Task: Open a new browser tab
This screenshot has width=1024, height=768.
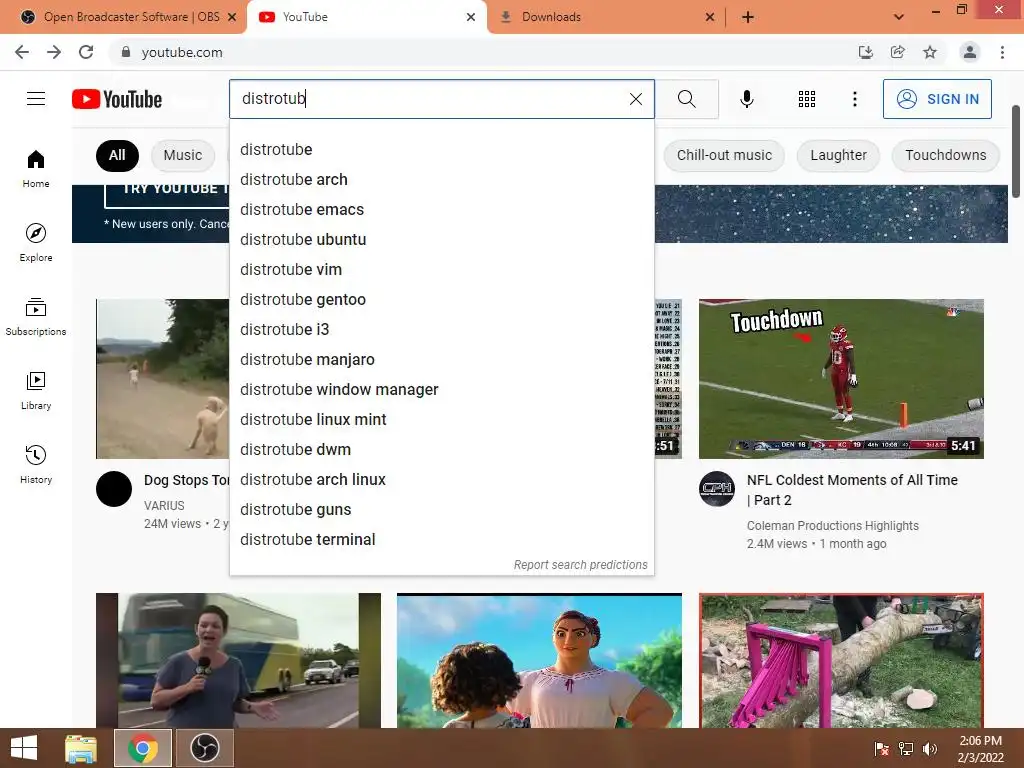Action: click(x=748, y=17)
